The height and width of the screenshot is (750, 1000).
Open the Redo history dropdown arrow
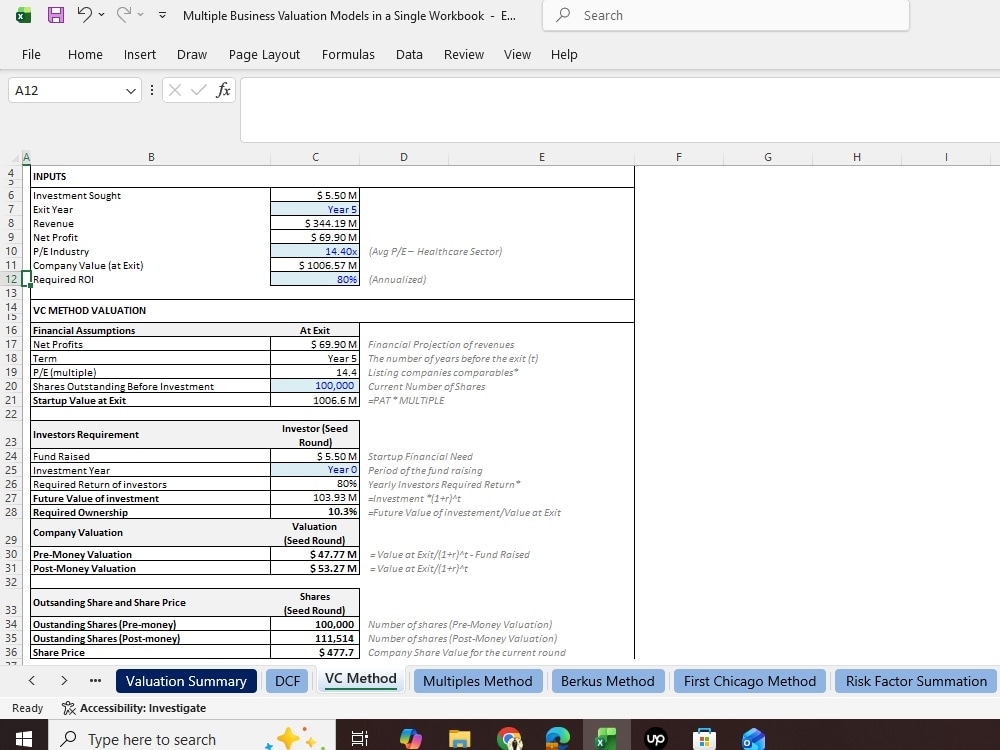[x=140, y=15]
